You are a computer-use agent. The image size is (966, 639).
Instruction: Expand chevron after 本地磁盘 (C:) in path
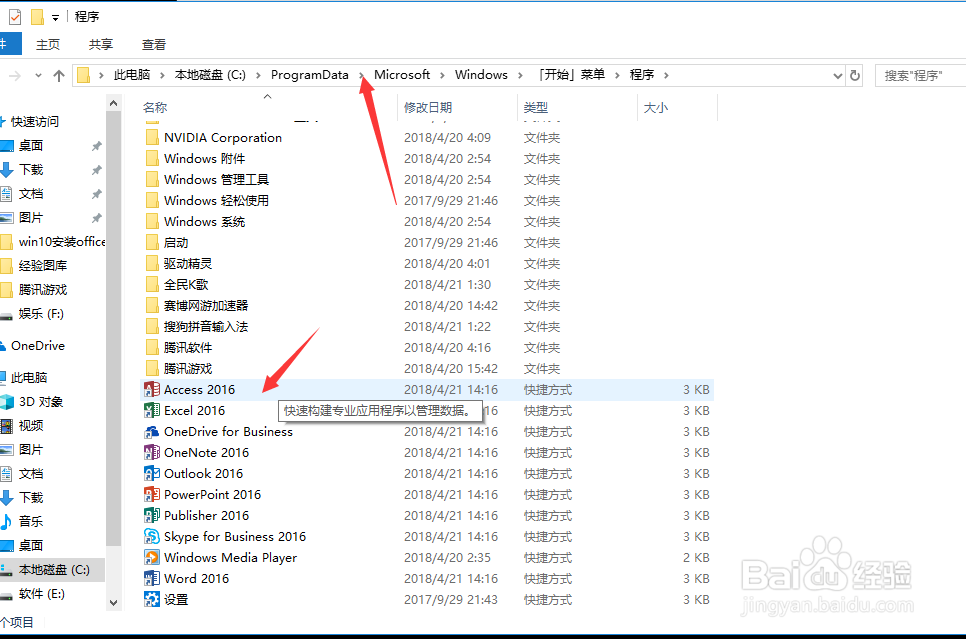[258, 75]
